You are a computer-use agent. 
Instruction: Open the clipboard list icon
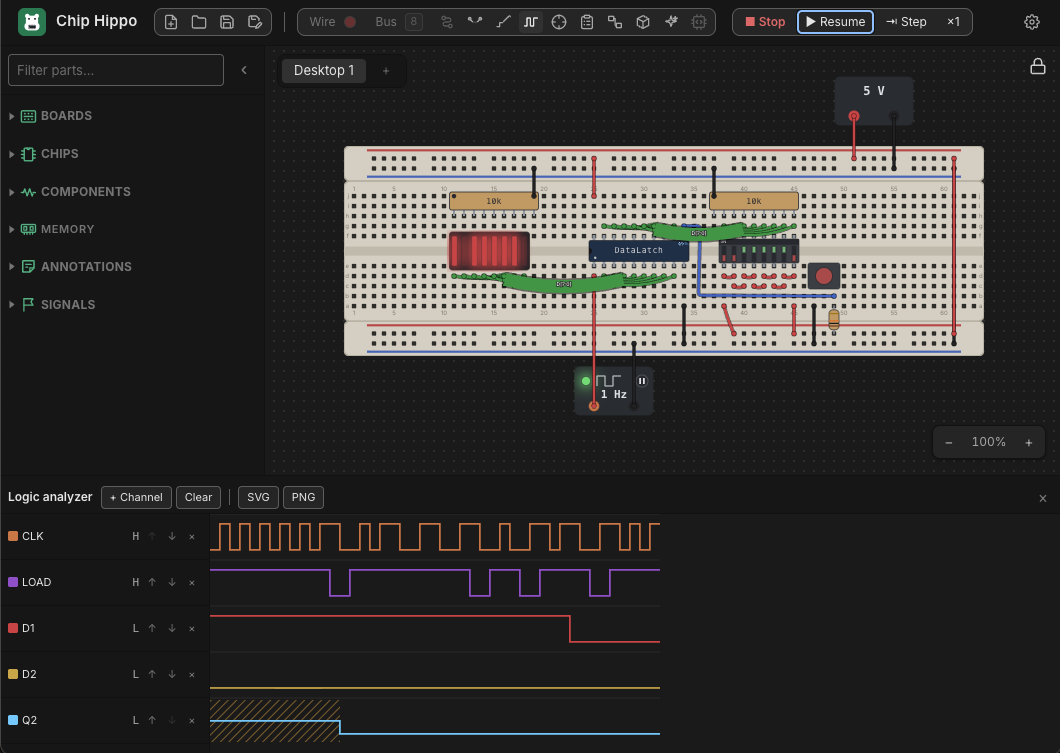point(587,22)
